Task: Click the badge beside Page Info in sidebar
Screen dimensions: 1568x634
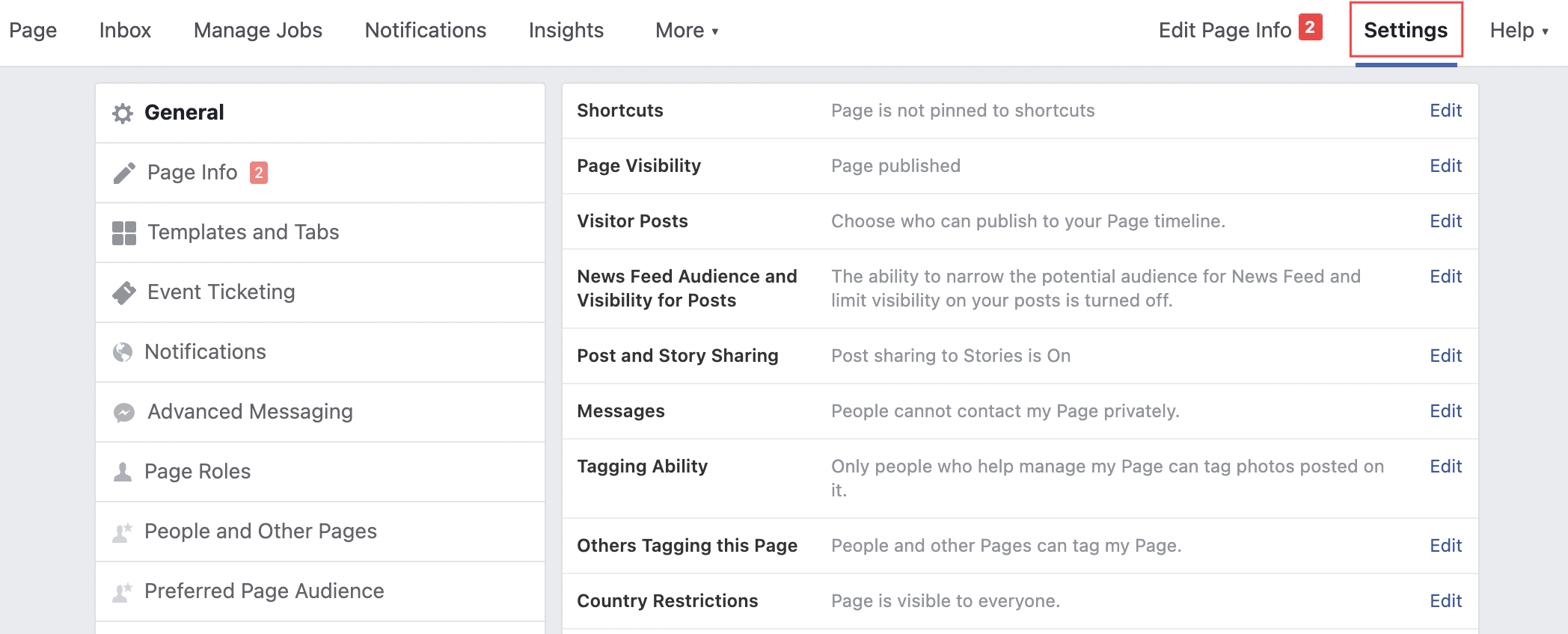Action: [259, 173]
